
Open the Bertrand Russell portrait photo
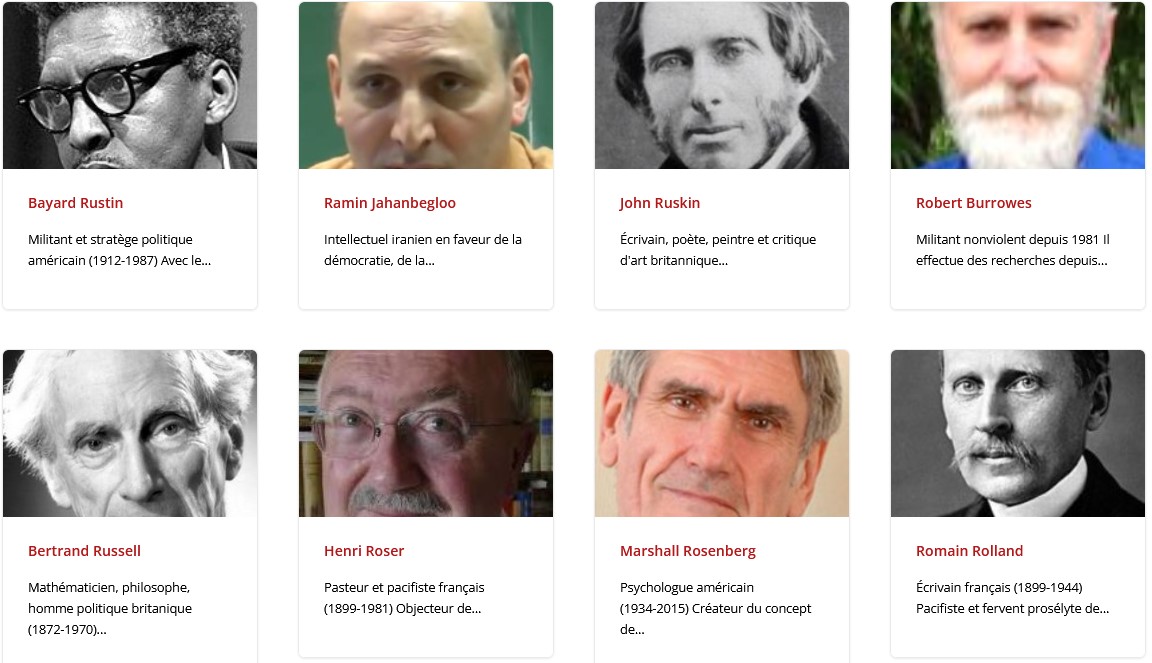pyautogui.click(x=130, y=434)
